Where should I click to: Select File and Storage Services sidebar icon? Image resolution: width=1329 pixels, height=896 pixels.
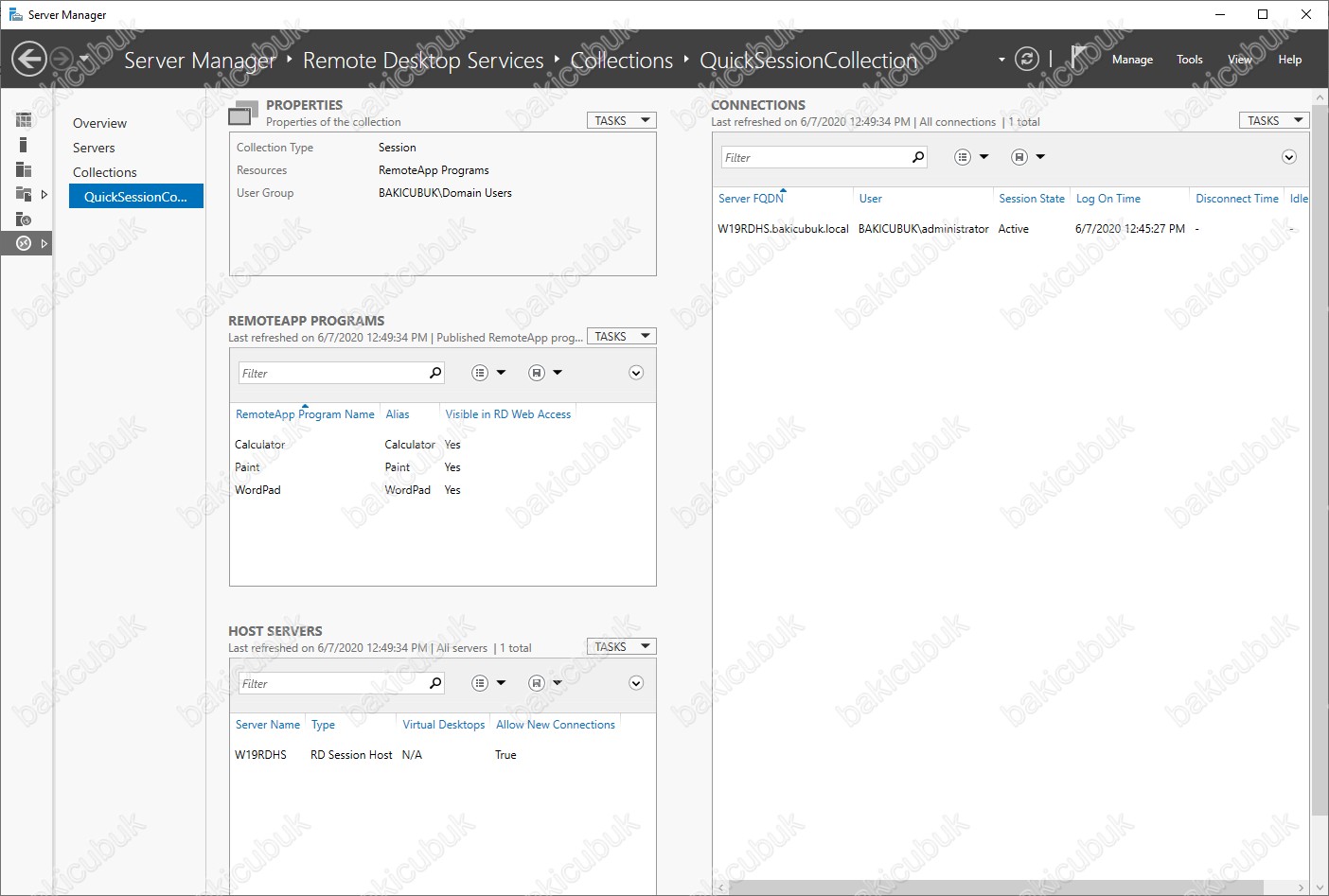[x=24, y=194]
